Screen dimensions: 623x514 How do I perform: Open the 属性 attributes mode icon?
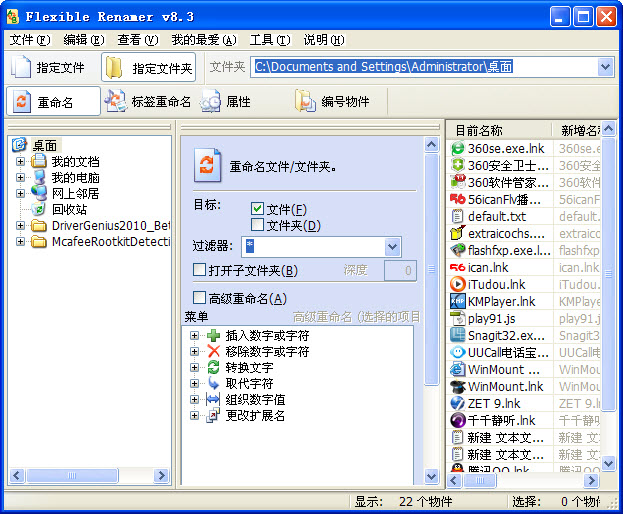click(x=210, y=102)
